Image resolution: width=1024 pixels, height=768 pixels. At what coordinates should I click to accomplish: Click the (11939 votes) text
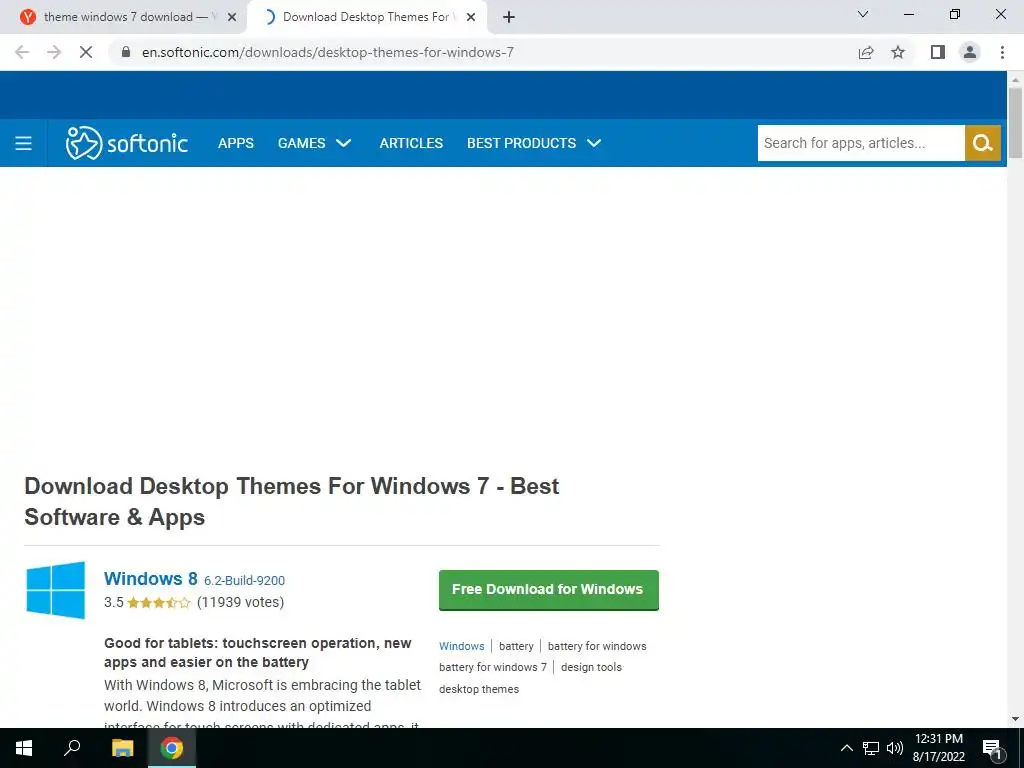pos(240,602)
